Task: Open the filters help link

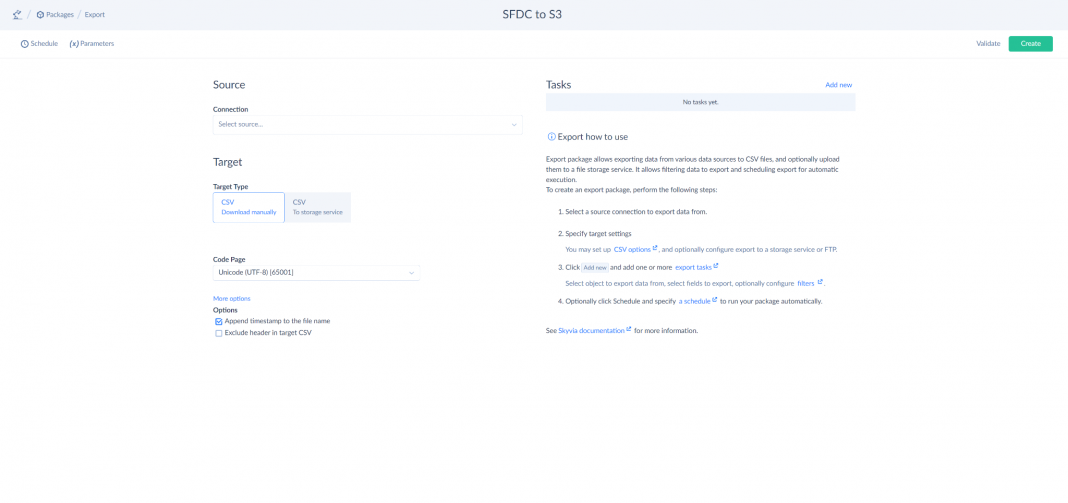Action: (805, 283)
